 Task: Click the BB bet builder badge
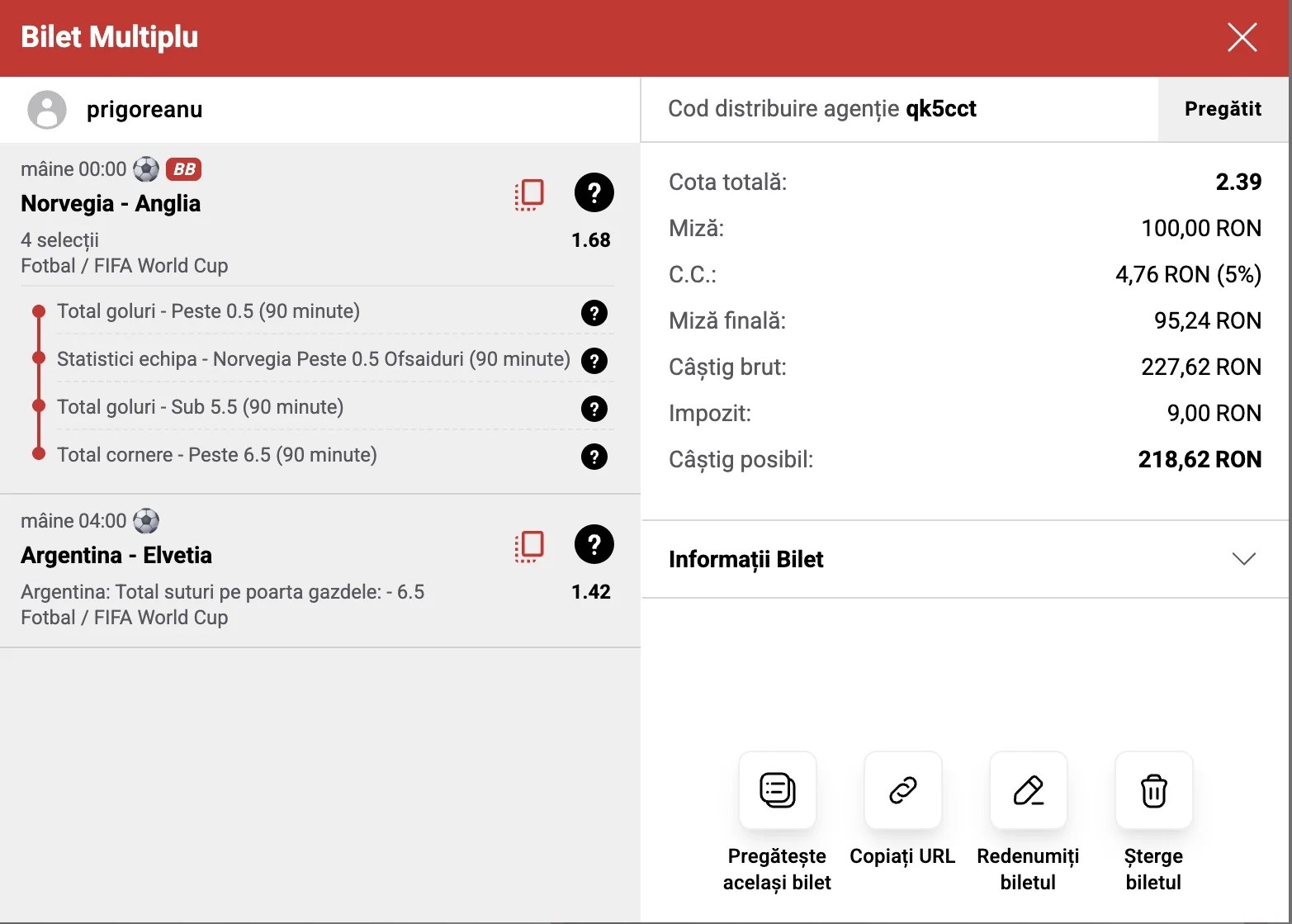pyautogui.click(x=184, y=169)
